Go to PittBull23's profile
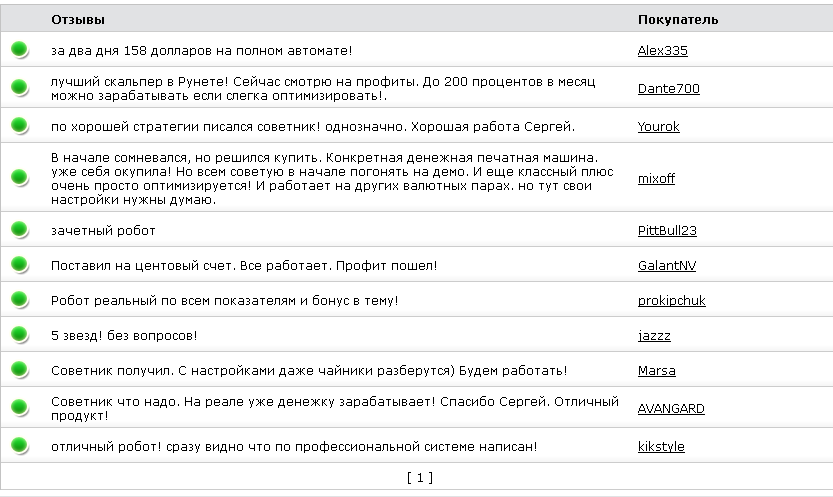Viewport: 833px width, 497px height. click(667, 231)
